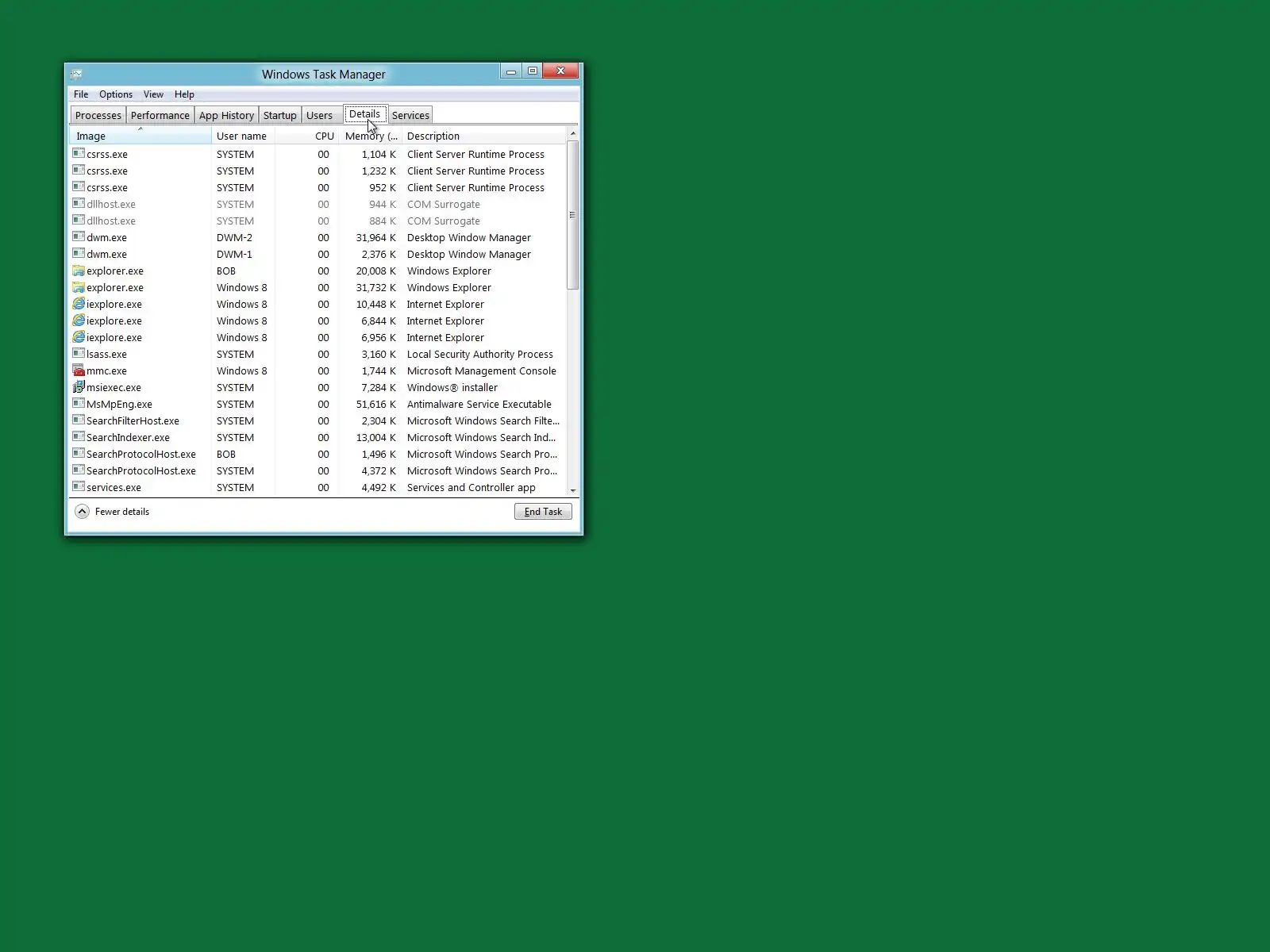Sort the list by the Image column header

coord(140,136)
